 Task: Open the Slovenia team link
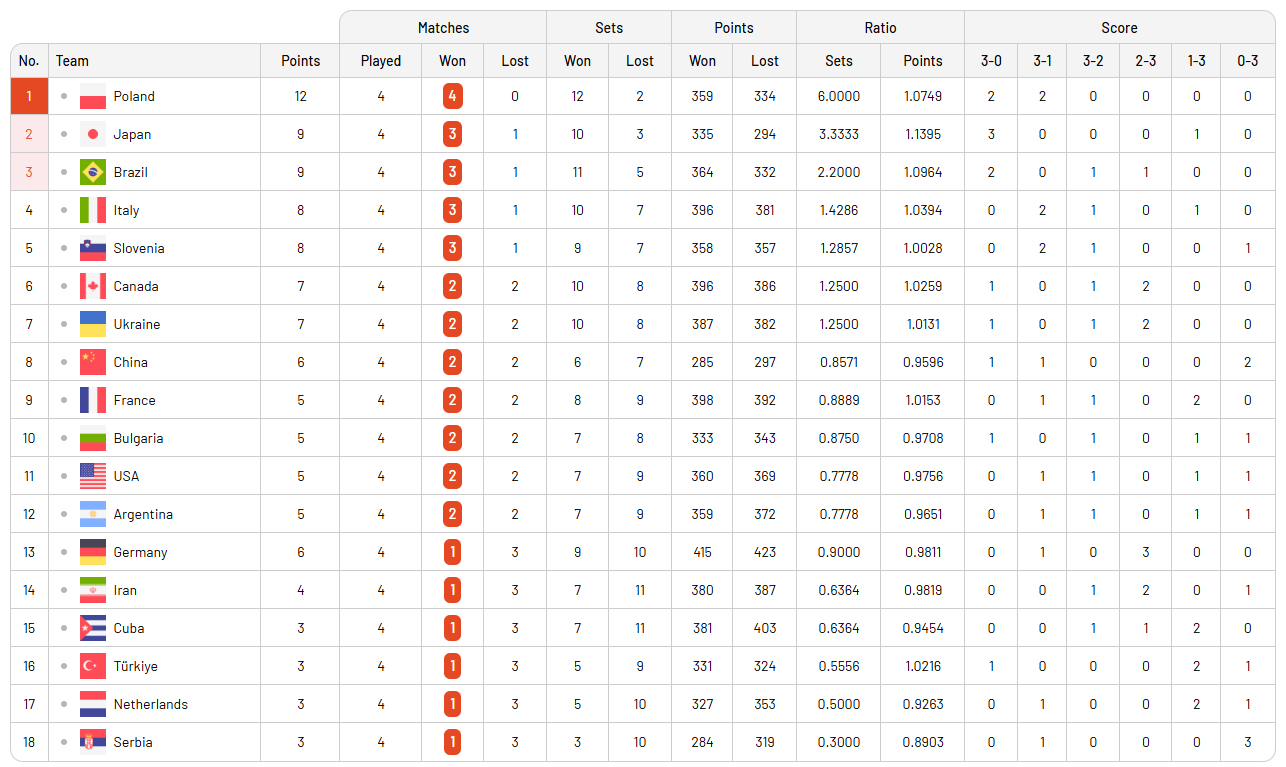[139, 249]
